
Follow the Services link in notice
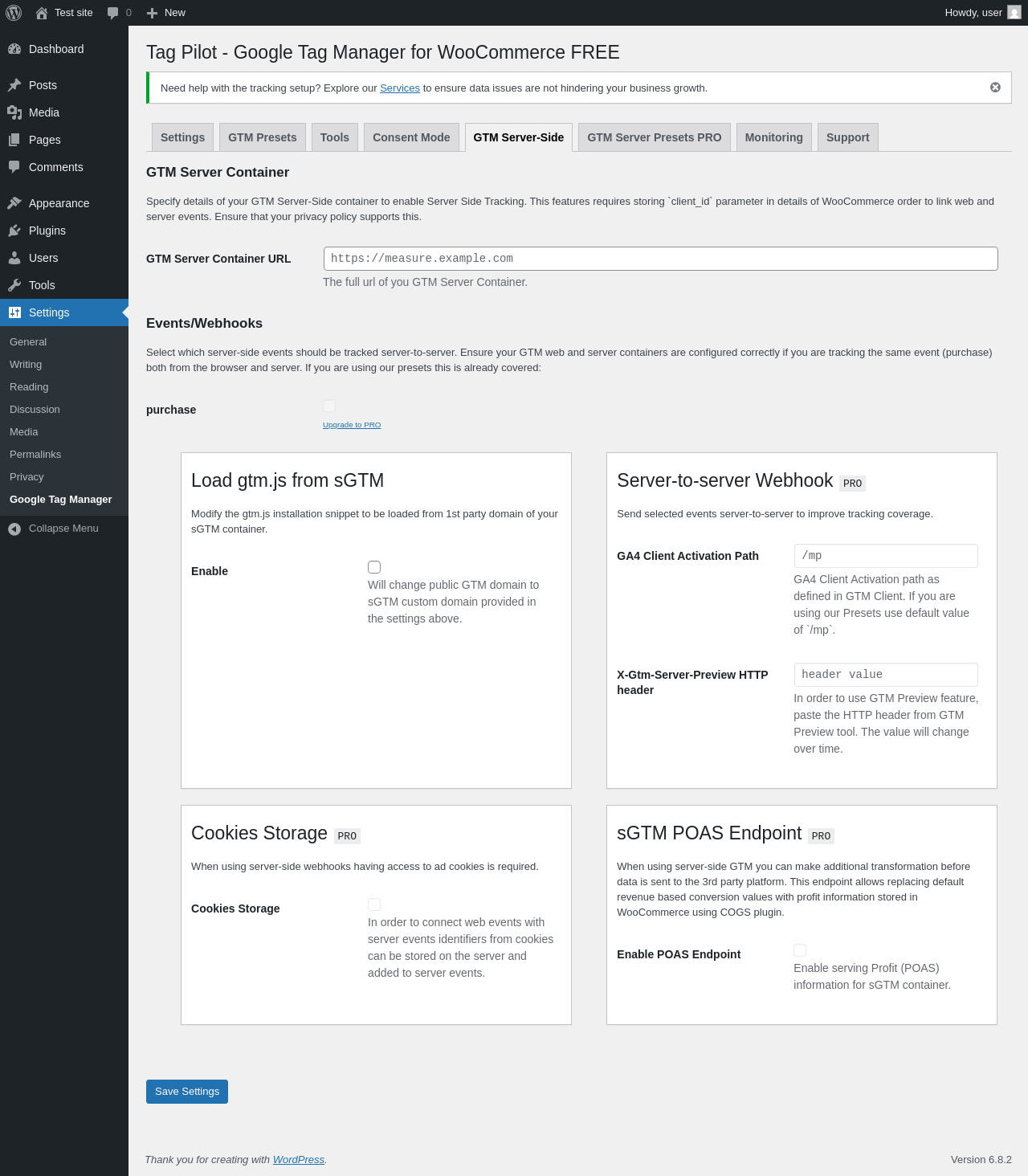[x=400, y=88]
